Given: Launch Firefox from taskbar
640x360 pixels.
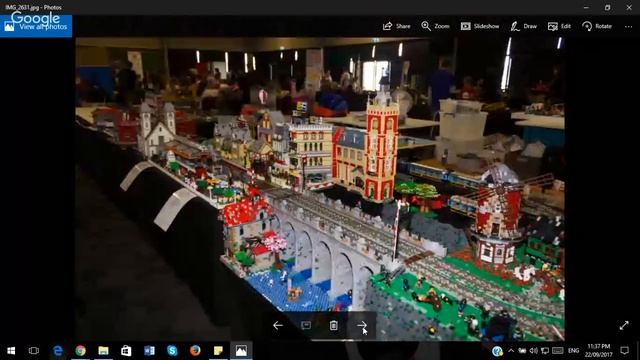Looking at the screenshot, I should coord(195,350).
